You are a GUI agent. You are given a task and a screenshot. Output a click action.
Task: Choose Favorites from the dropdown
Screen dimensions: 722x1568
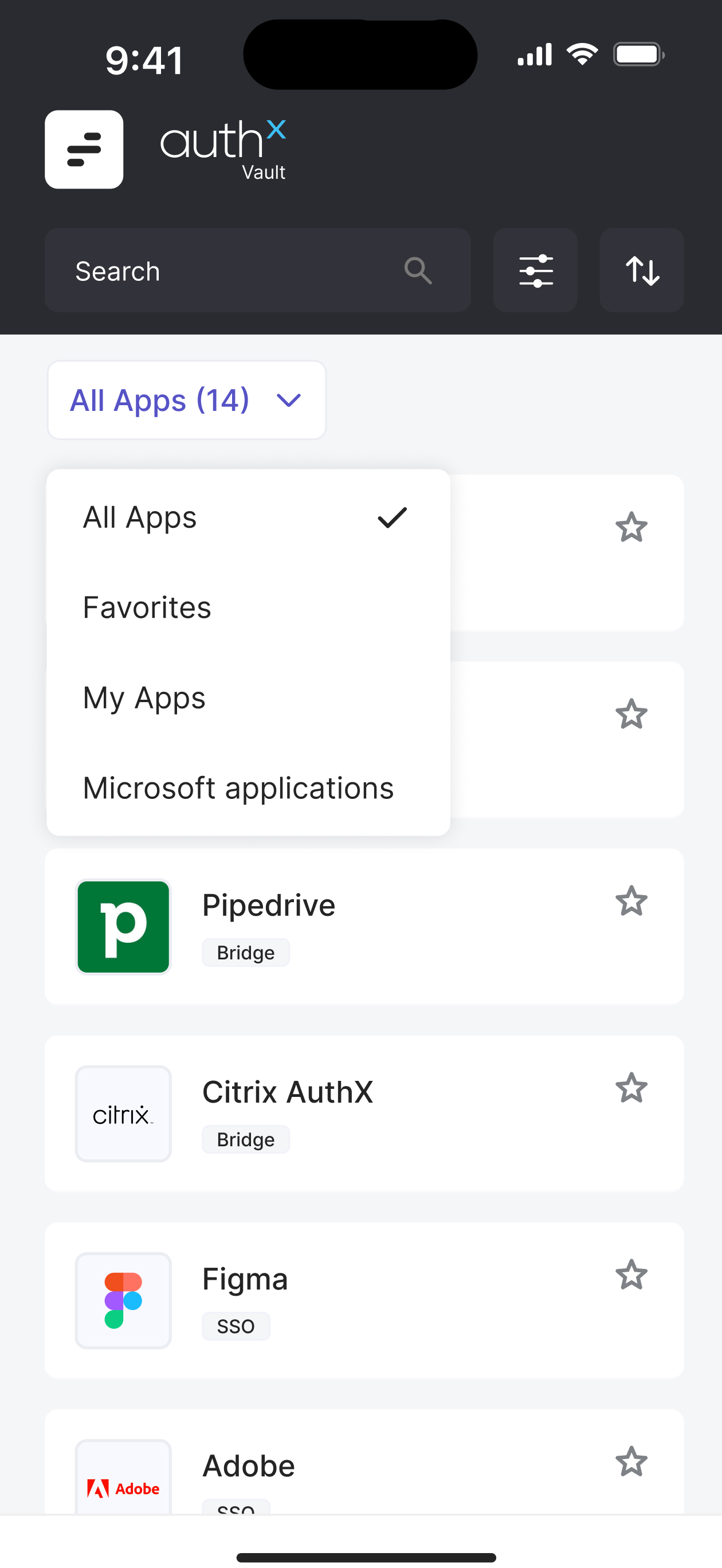(248, 607)
